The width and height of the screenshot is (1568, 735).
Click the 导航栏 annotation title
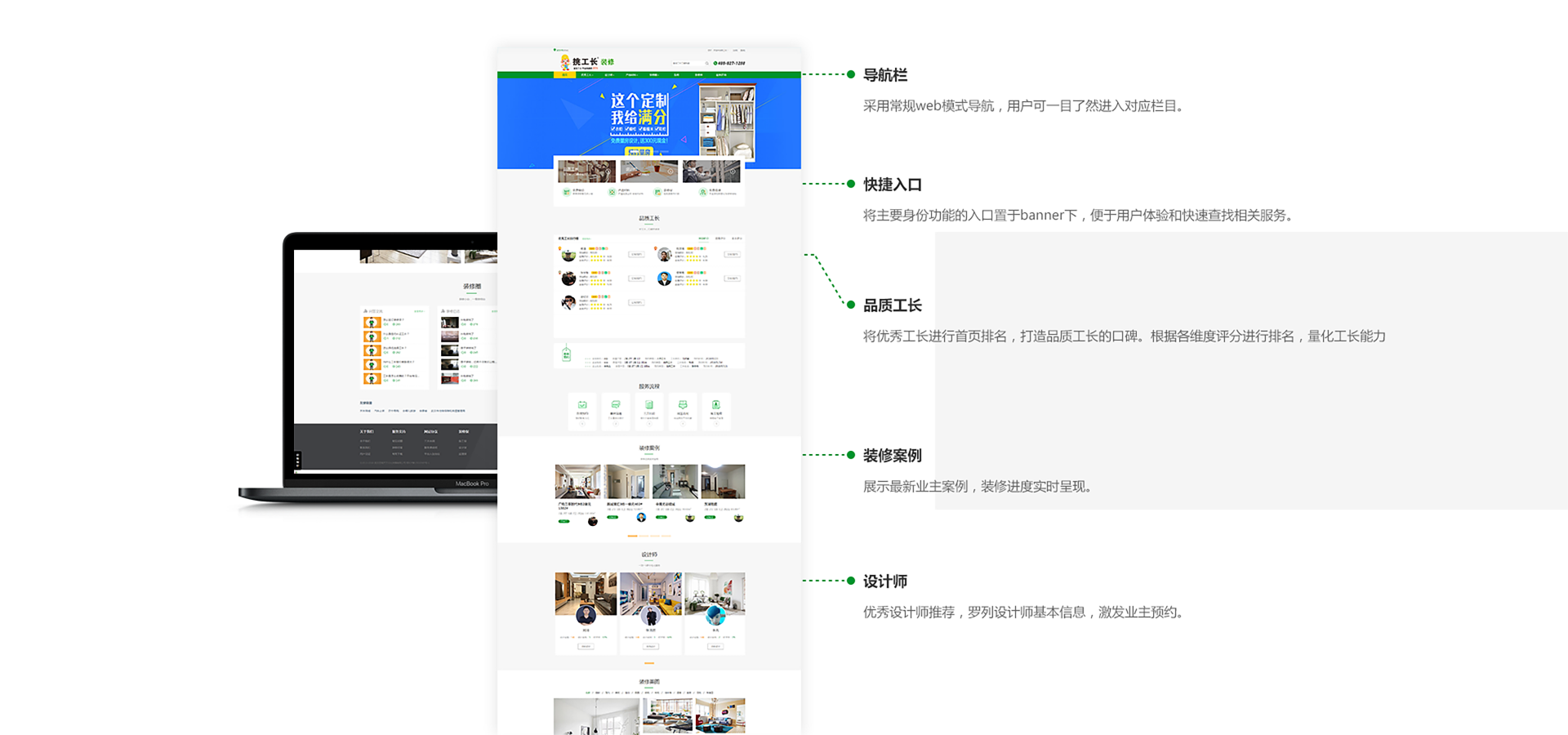coord(885,75)
